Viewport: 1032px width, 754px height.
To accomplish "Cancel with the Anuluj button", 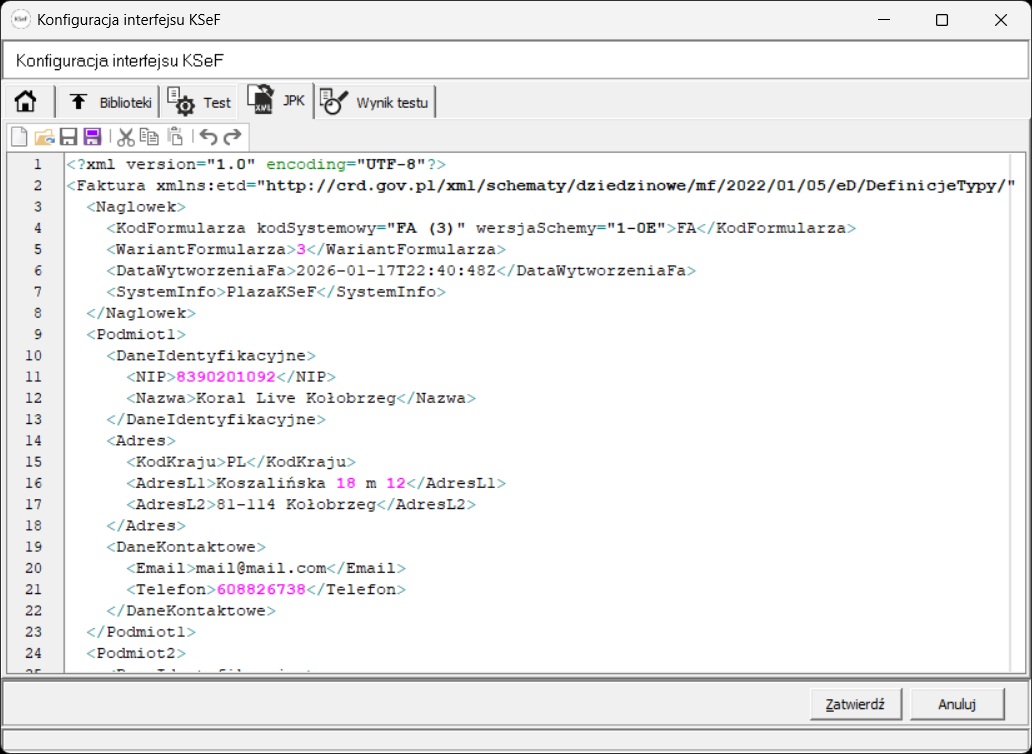I will [957, 704].
